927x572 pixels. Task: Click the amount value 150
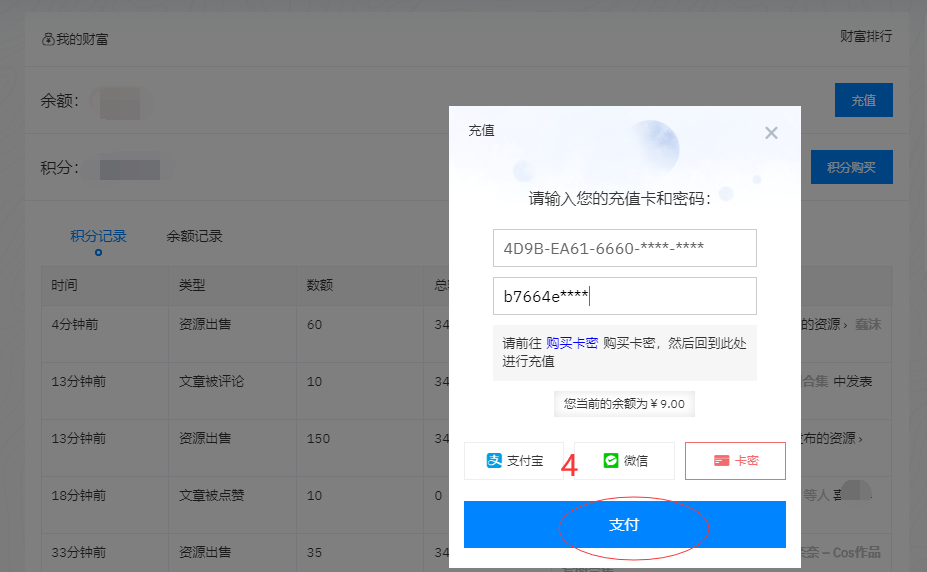(x=318, y=439)
